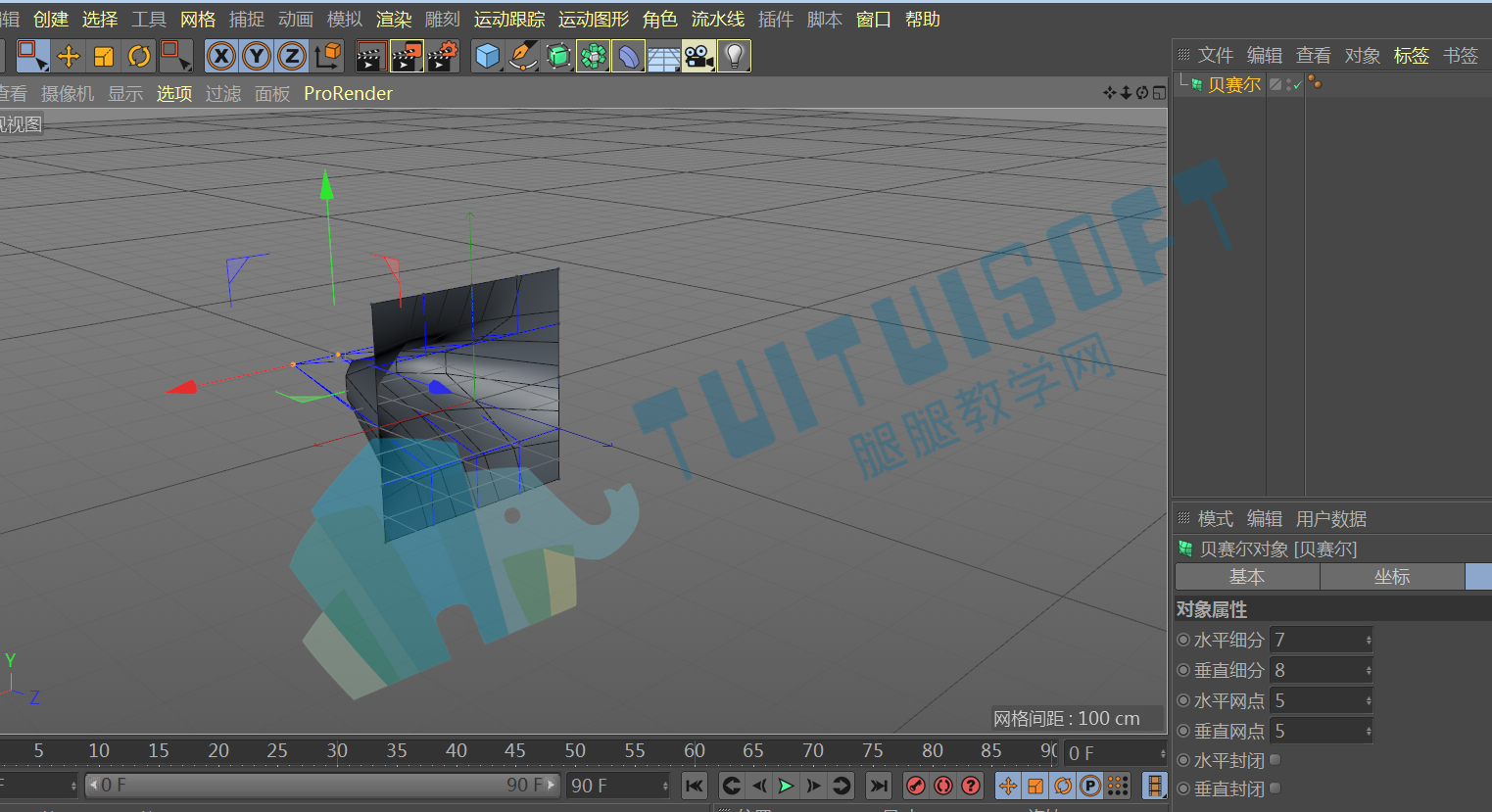Play the animation forward

(x=786, y=786)
